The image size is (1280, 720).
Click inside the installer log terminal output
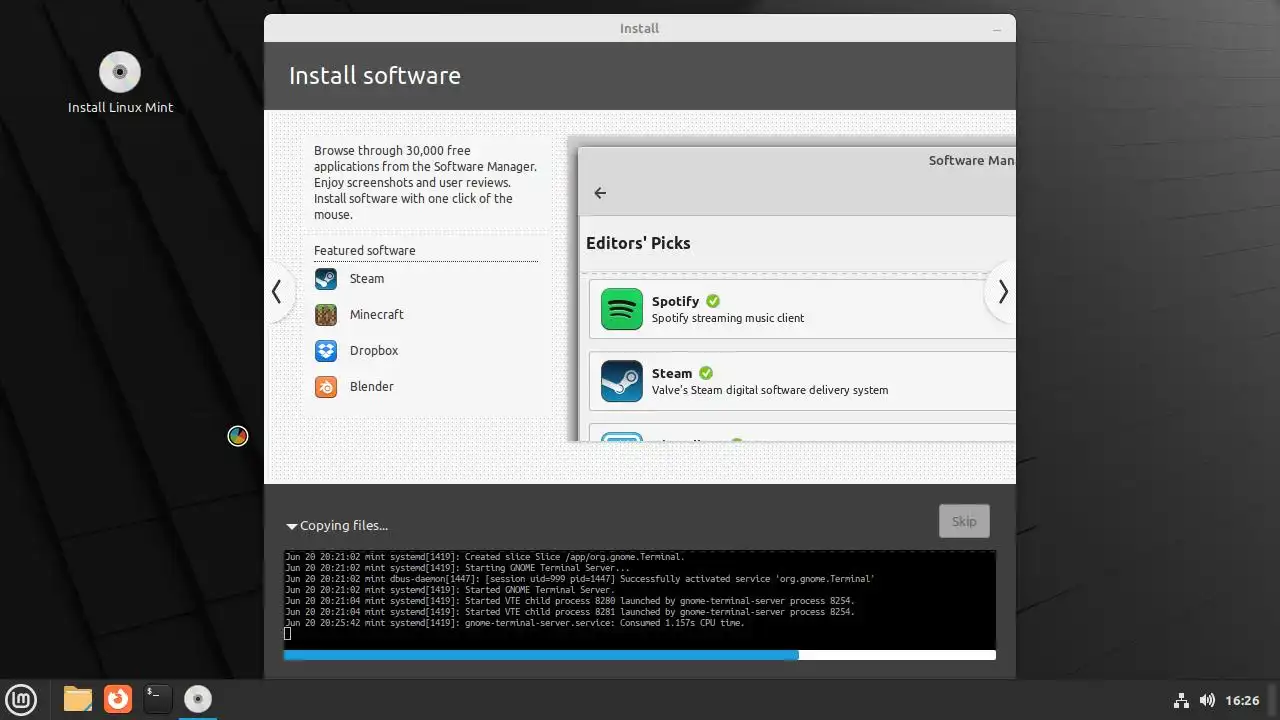pyautogui.click(x=640, y=600)
